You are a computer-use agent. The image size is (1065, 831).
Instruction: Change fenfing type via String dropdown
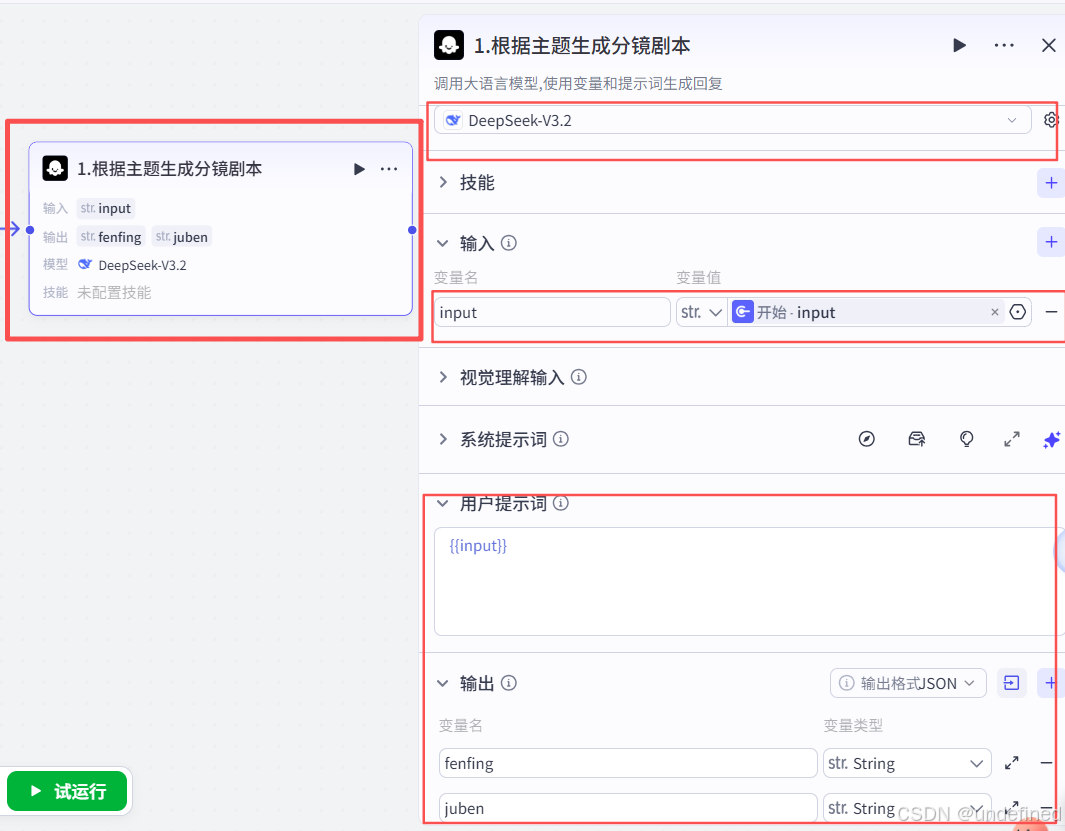[906, 763]
